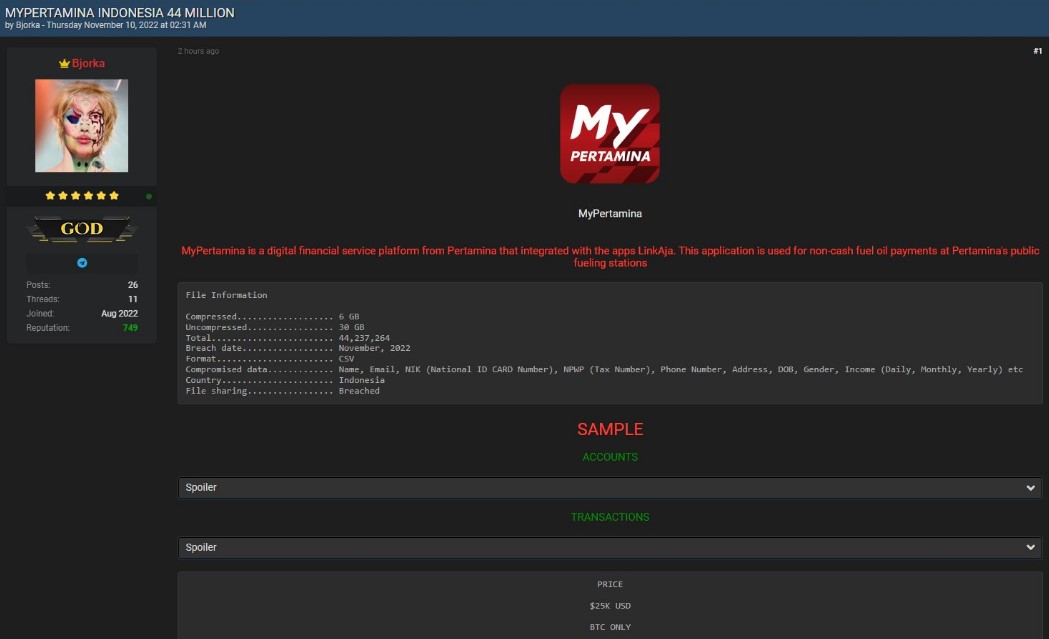Click the File sharing Breached line
Viewport: 1049px width, 639px height.
282,391
